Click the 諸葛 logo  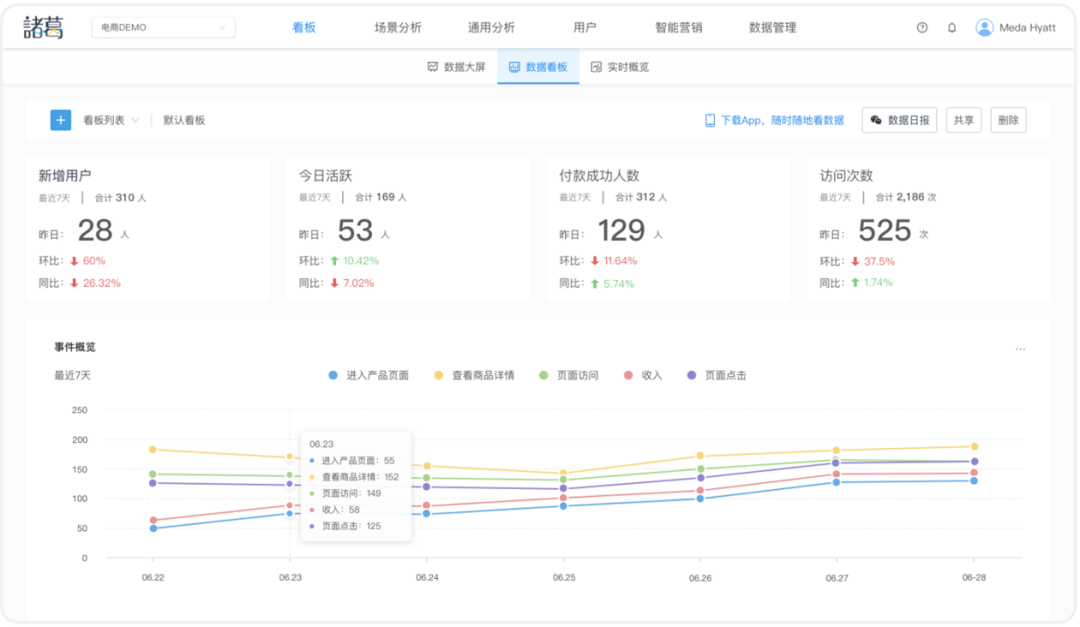click(x=44, y=28)
